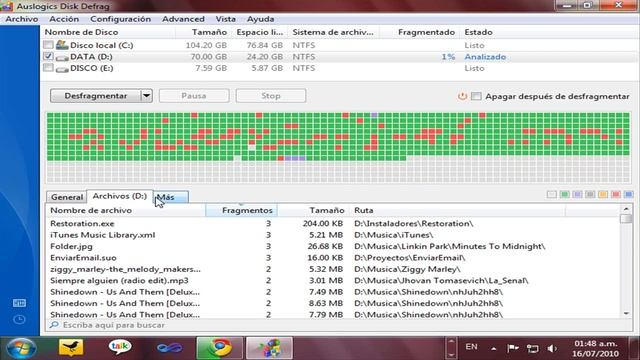Open the Desfragmentar dropdown arrow
Image resolution: width=640 pixels, height=360 pixels.
pos(147,96)
